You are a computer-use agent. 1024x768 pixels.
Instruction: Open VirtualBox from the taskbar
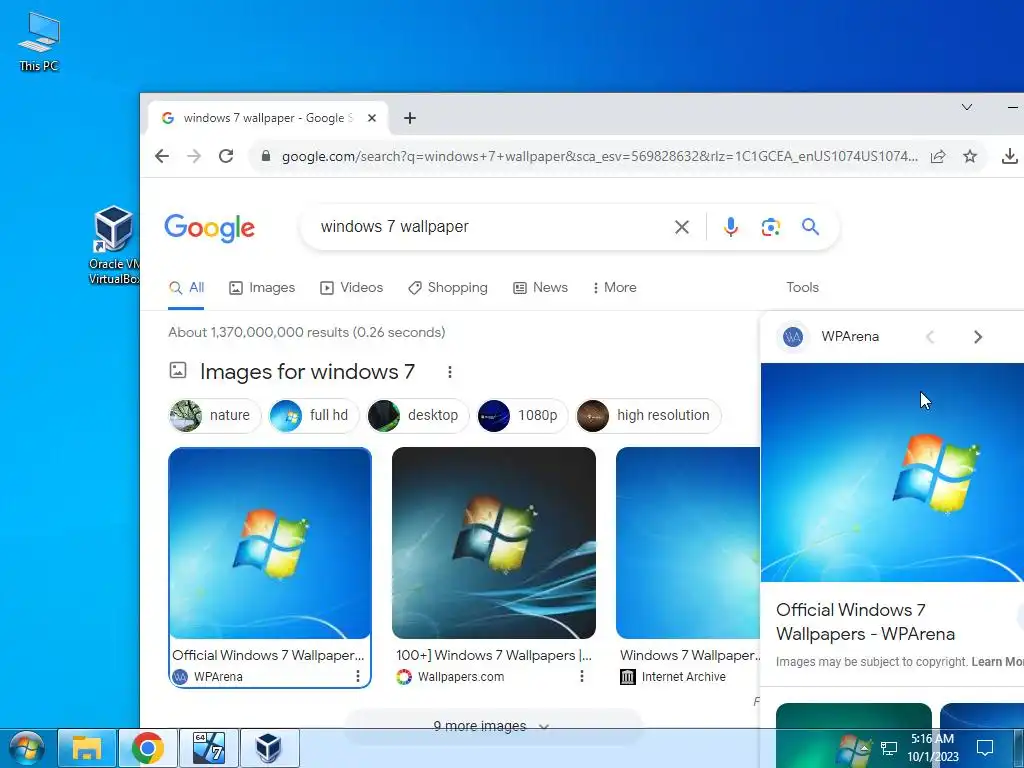click(x=268, y=748)
